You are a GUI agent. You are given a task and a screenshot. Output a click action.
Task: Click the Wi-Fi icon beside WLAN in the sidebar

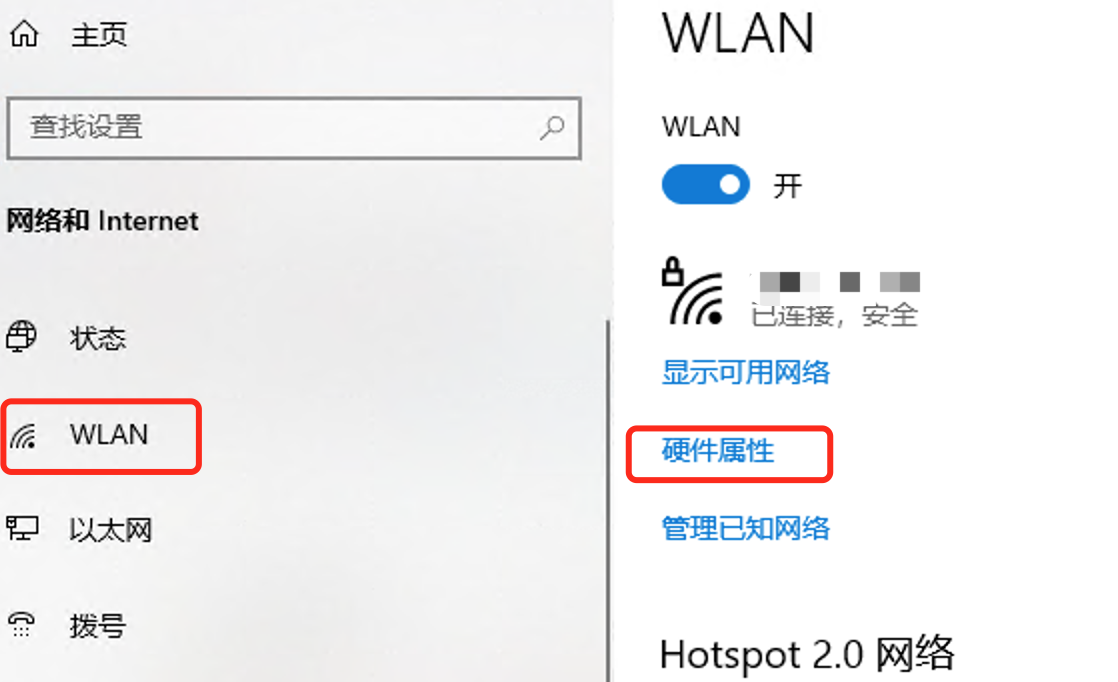23,435
